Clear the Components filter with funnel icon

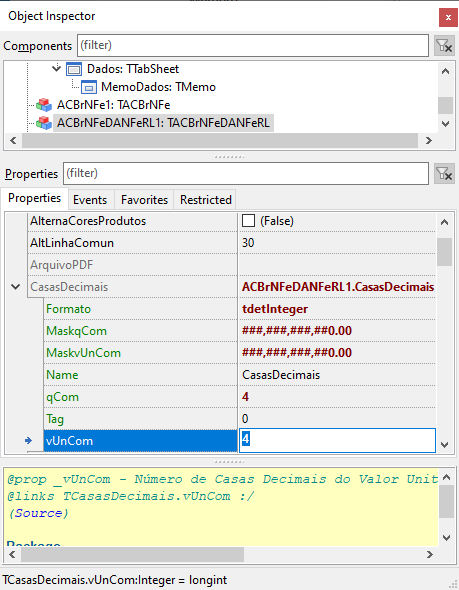(444, 46)
